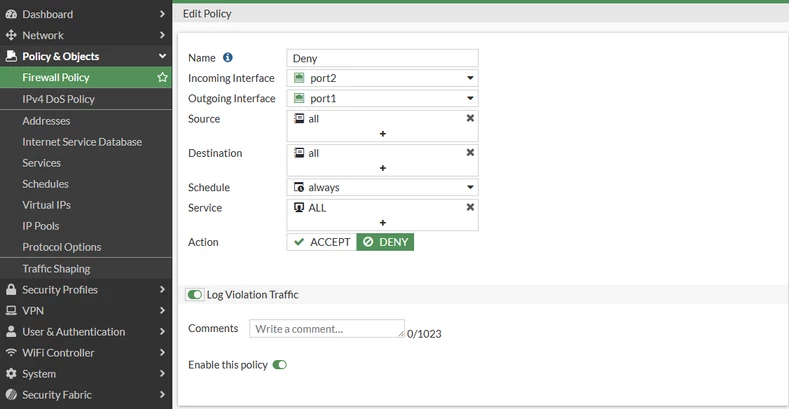Click the info icon beside Name

tap(228, 57)
